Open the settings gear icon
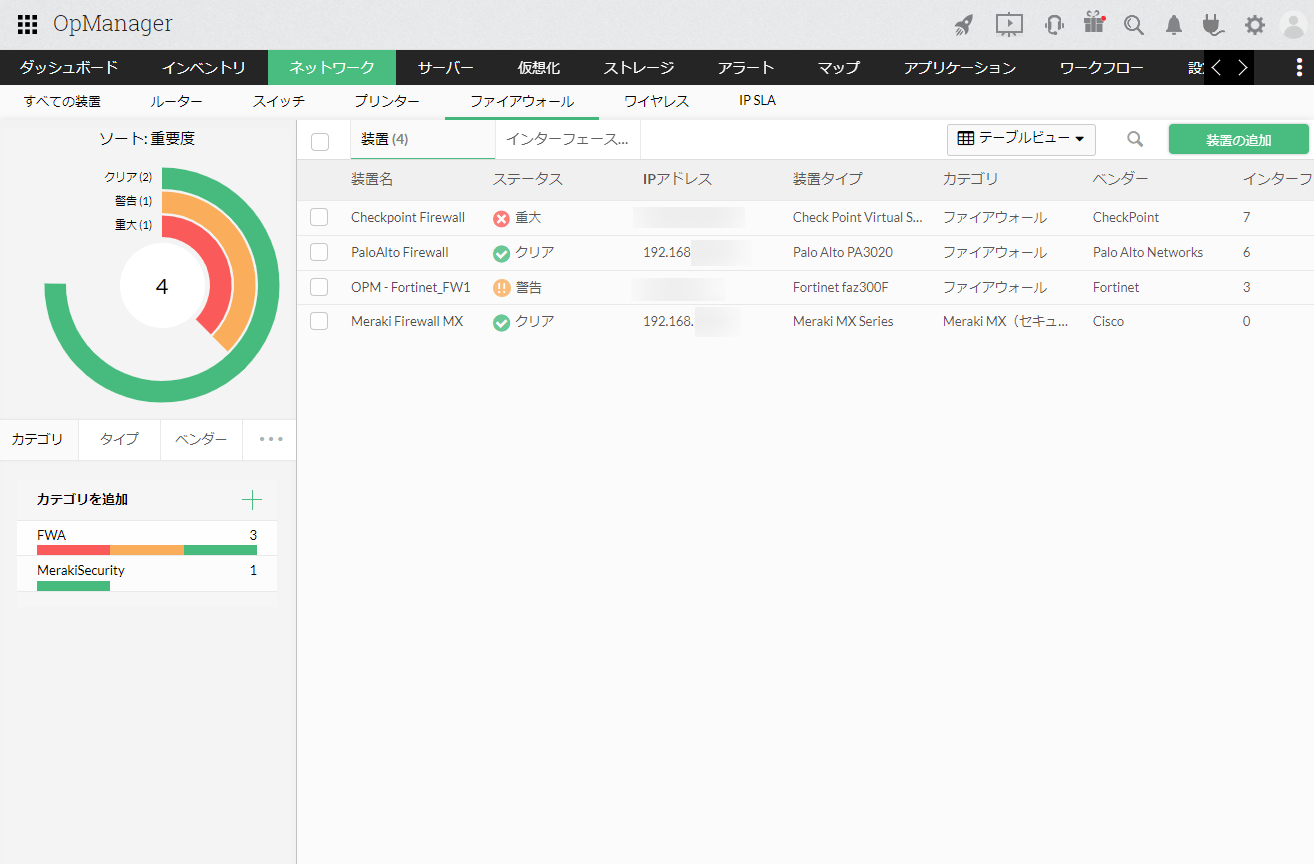The width and height of the screenshot is (1314, 864). click(1254, 25)
